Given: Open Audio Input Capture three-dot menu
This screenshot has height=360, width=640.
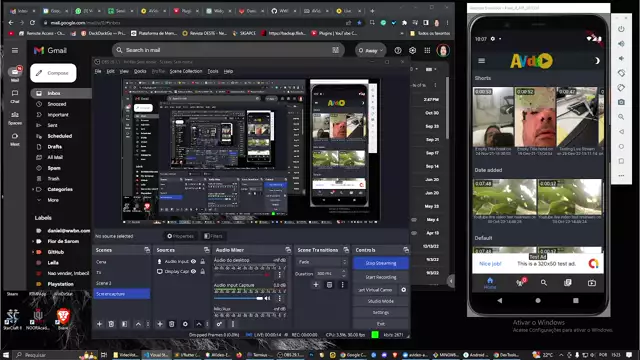Looking at the screenshot, I should [x=280, y=298].
